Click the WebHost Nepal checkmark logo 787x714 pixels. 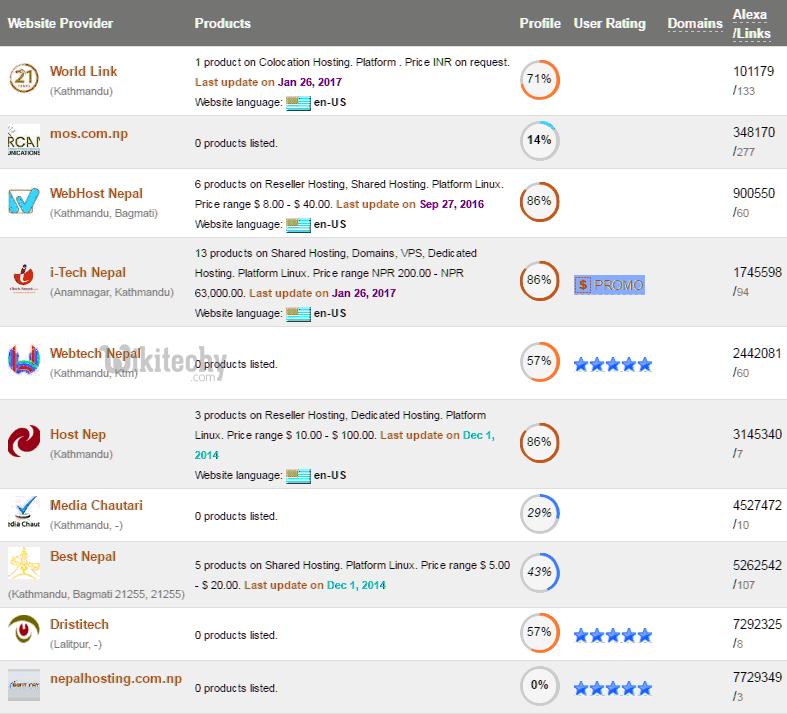(x=24, y=200)
